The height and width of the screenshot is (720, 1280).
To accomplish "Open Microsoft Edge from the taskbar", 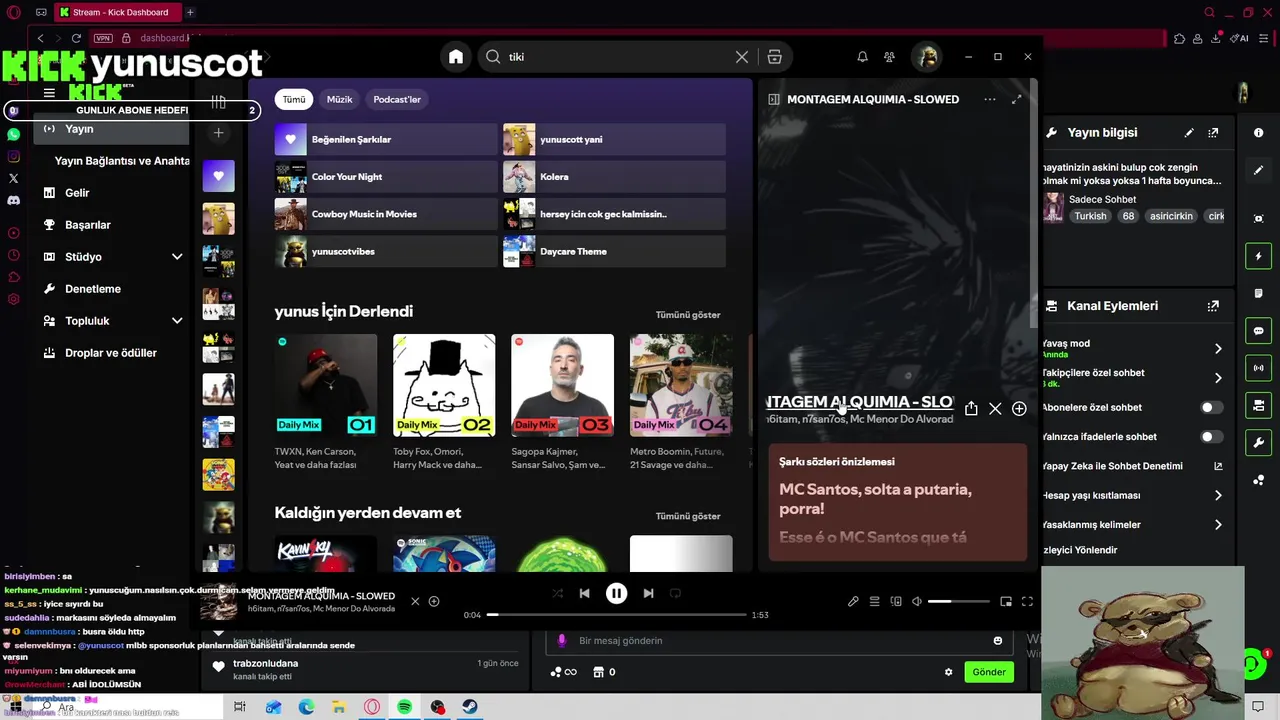I will tap(306, 707).
